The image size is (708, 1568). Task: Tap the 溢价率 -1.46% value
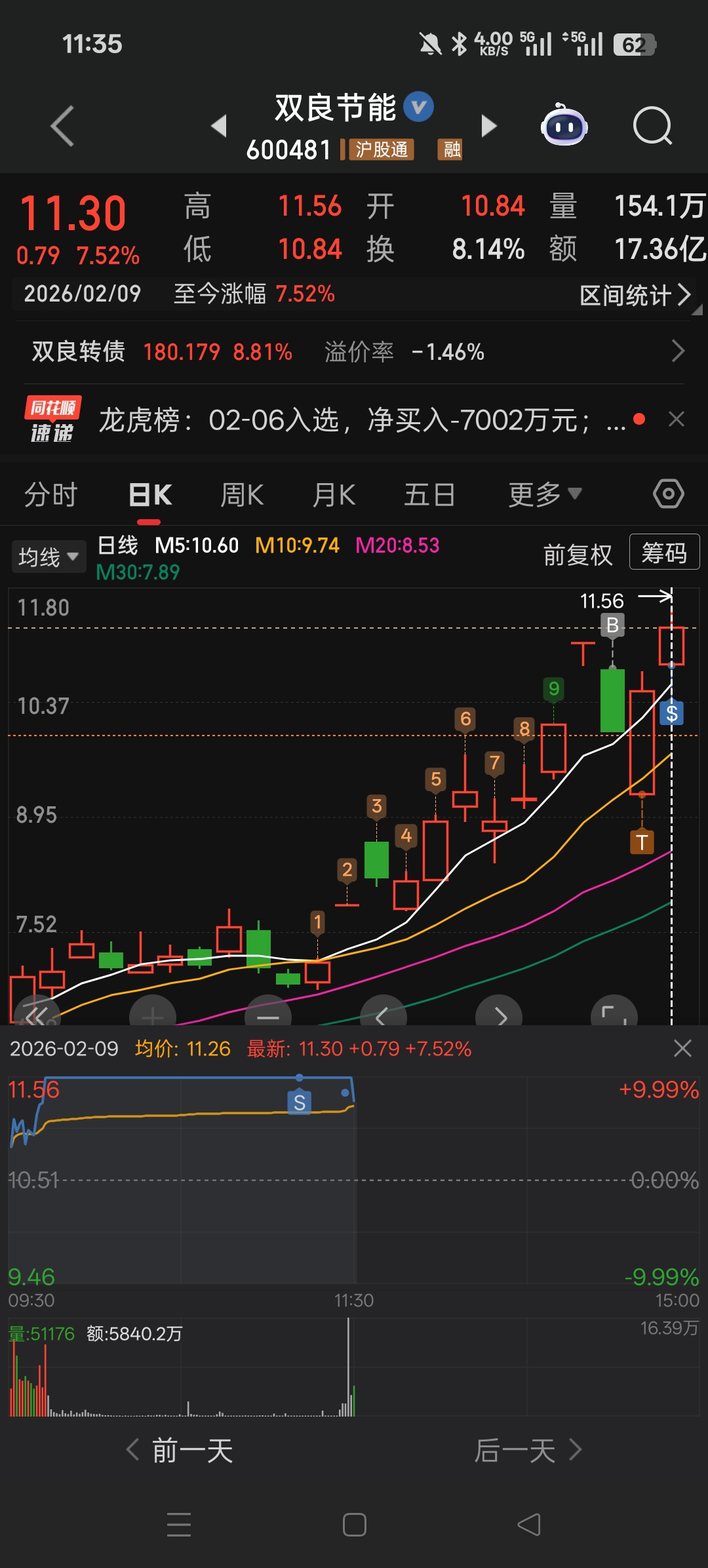pyautogui.click(x=404, y=352)
